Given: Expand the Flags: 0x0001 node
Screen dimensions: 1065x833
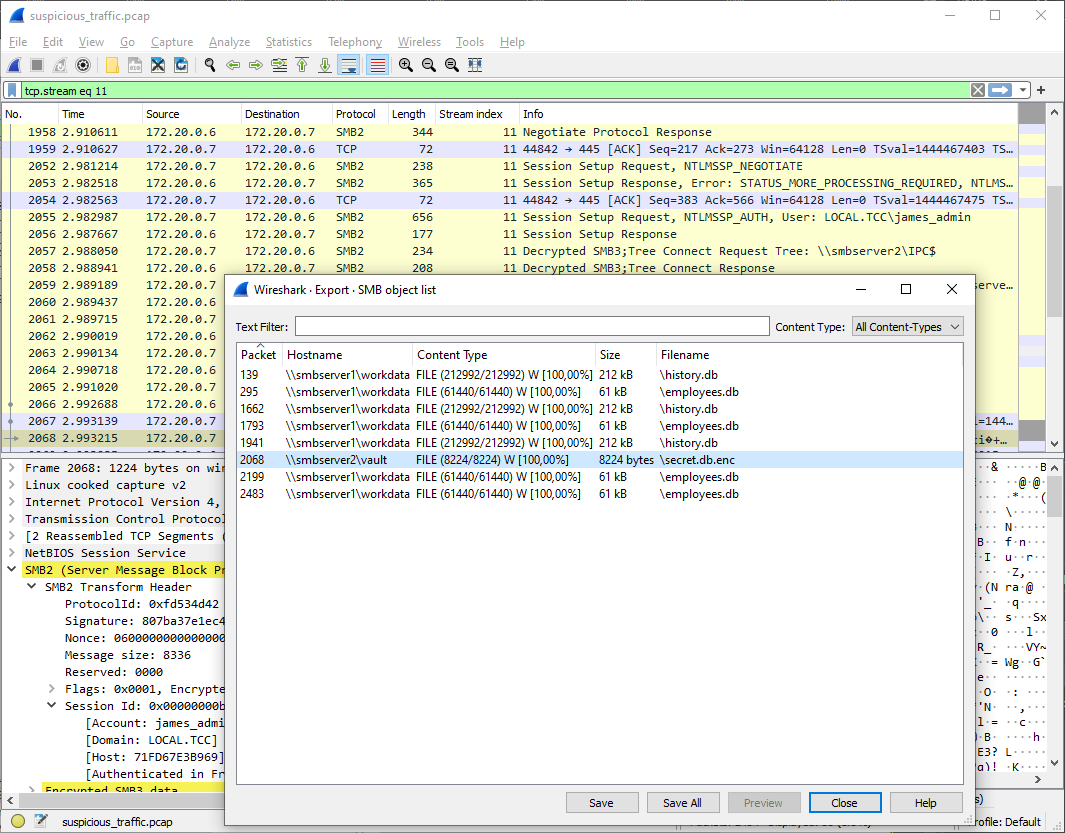Looking at the screenshot, I should (x=52, y=689).
